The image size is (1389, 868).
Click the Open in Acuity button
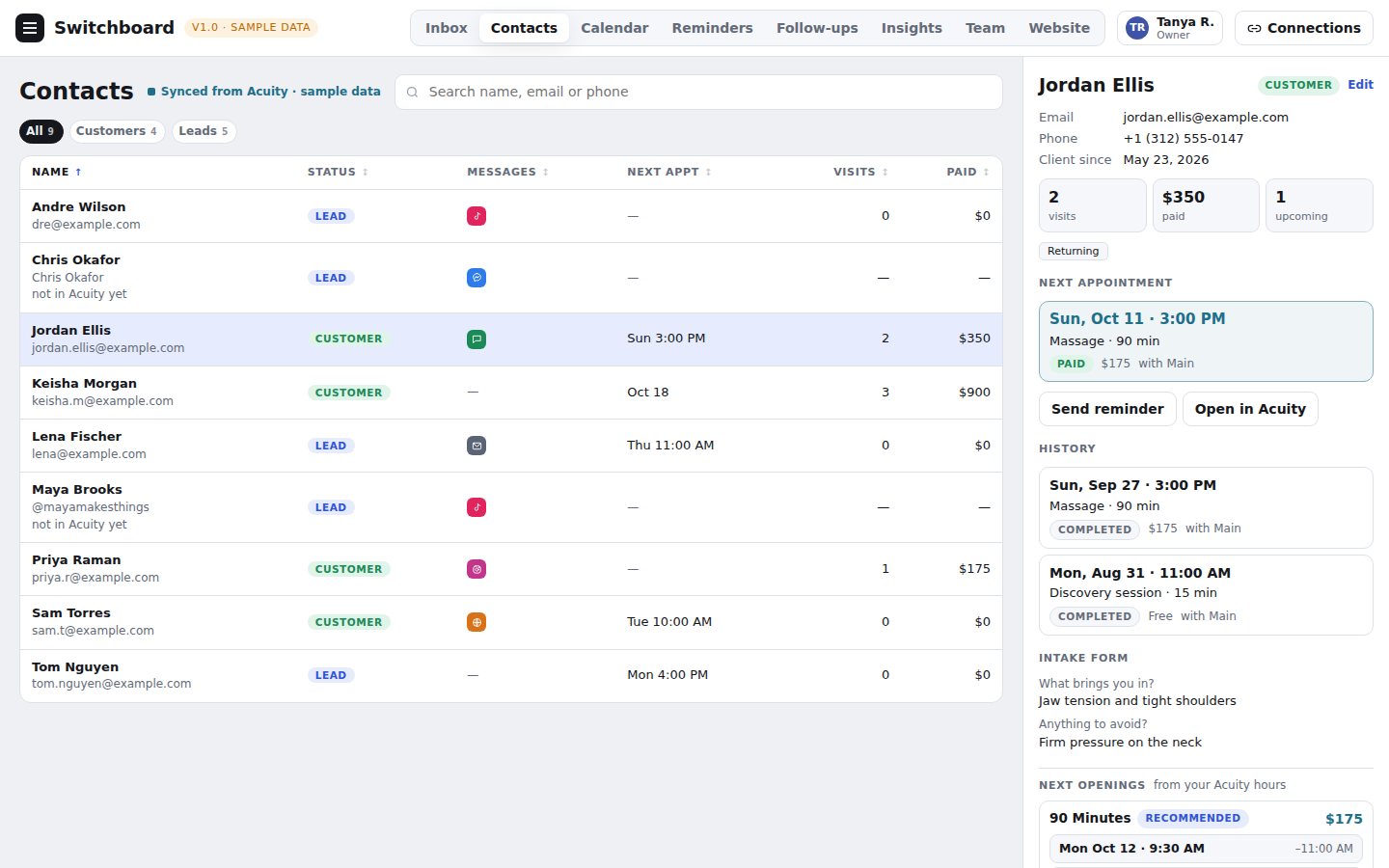(x=1250, y=409)
